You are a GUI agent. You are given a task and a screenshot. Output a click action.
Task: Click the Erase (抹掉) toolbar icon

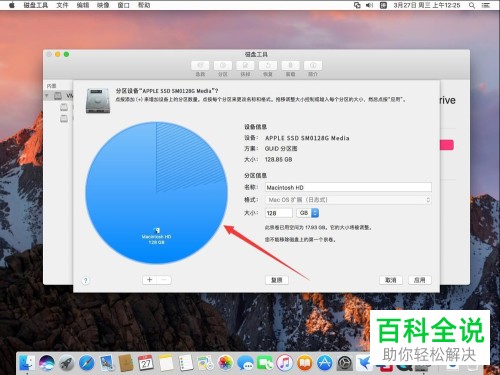tap(245, 65)
